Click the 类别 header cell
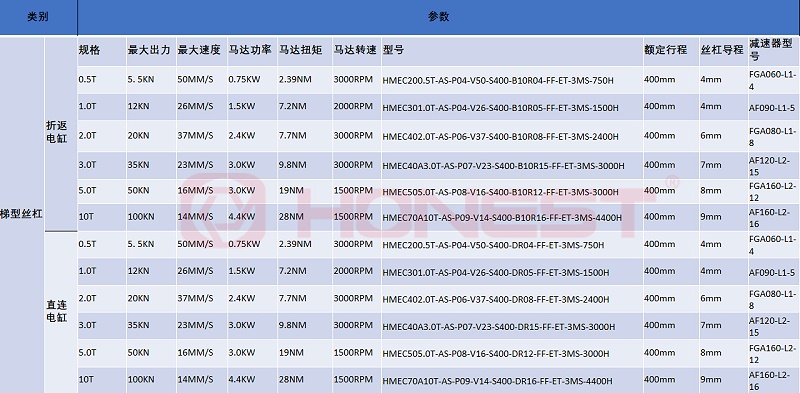This screenshot has width=800, height=393. [x=38, y=17]
